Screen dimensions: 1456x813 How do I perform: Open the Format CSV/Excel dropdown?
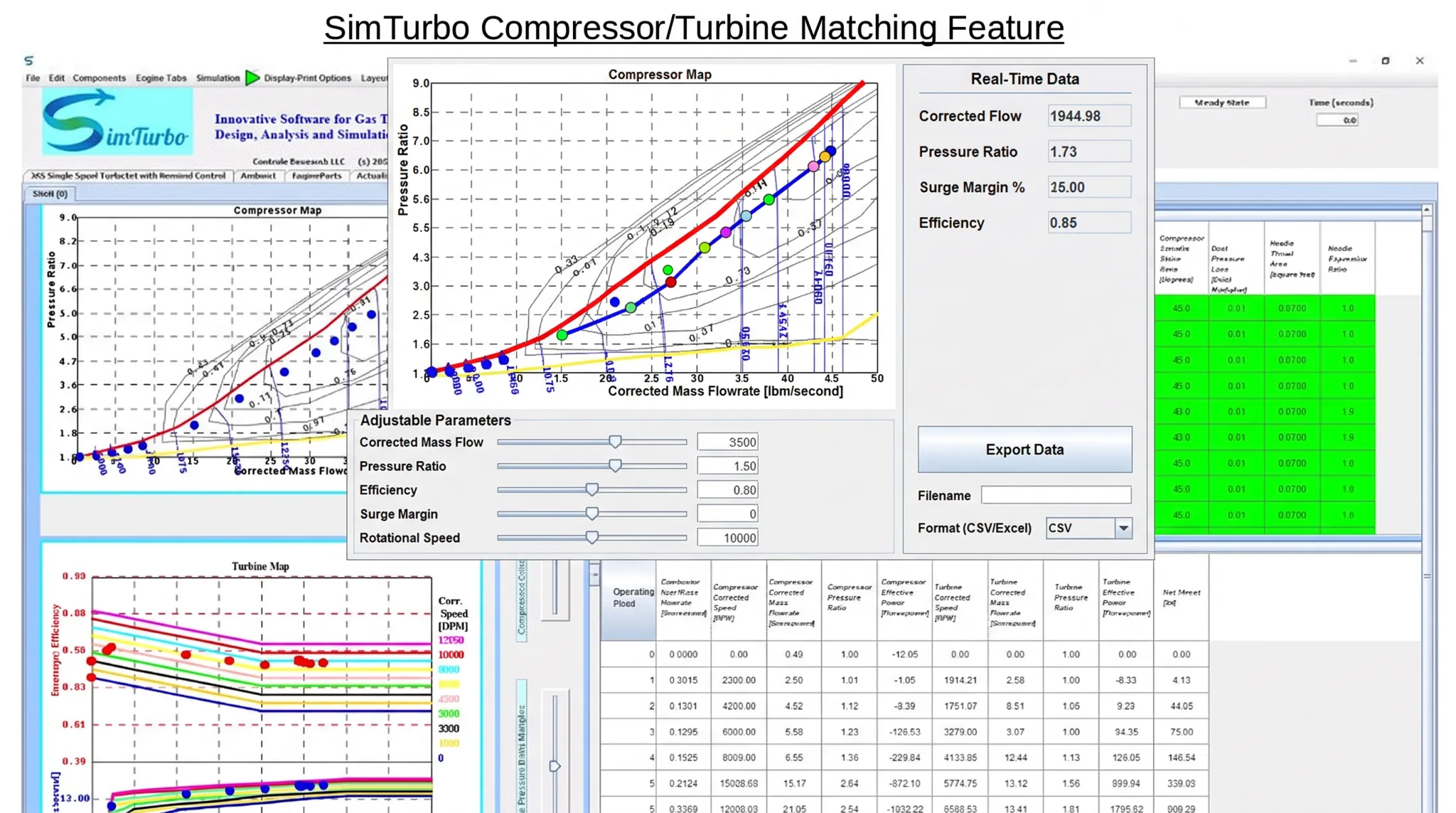1089,529
